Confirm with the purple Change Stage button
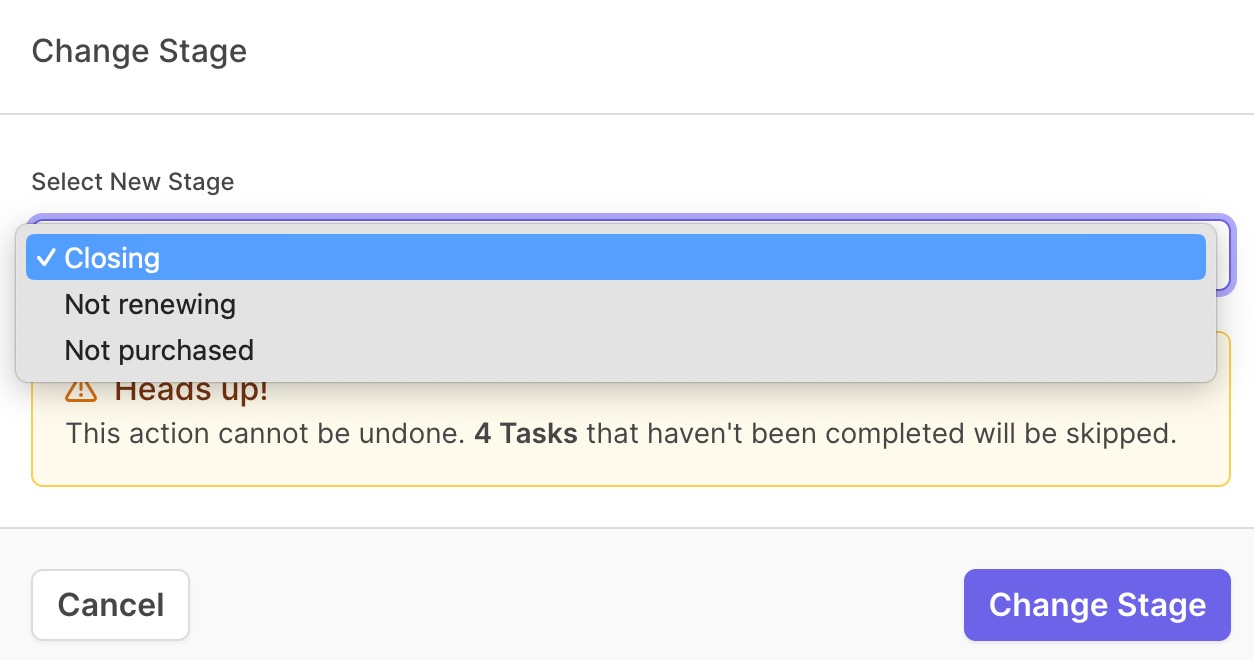 point(1097,605)
